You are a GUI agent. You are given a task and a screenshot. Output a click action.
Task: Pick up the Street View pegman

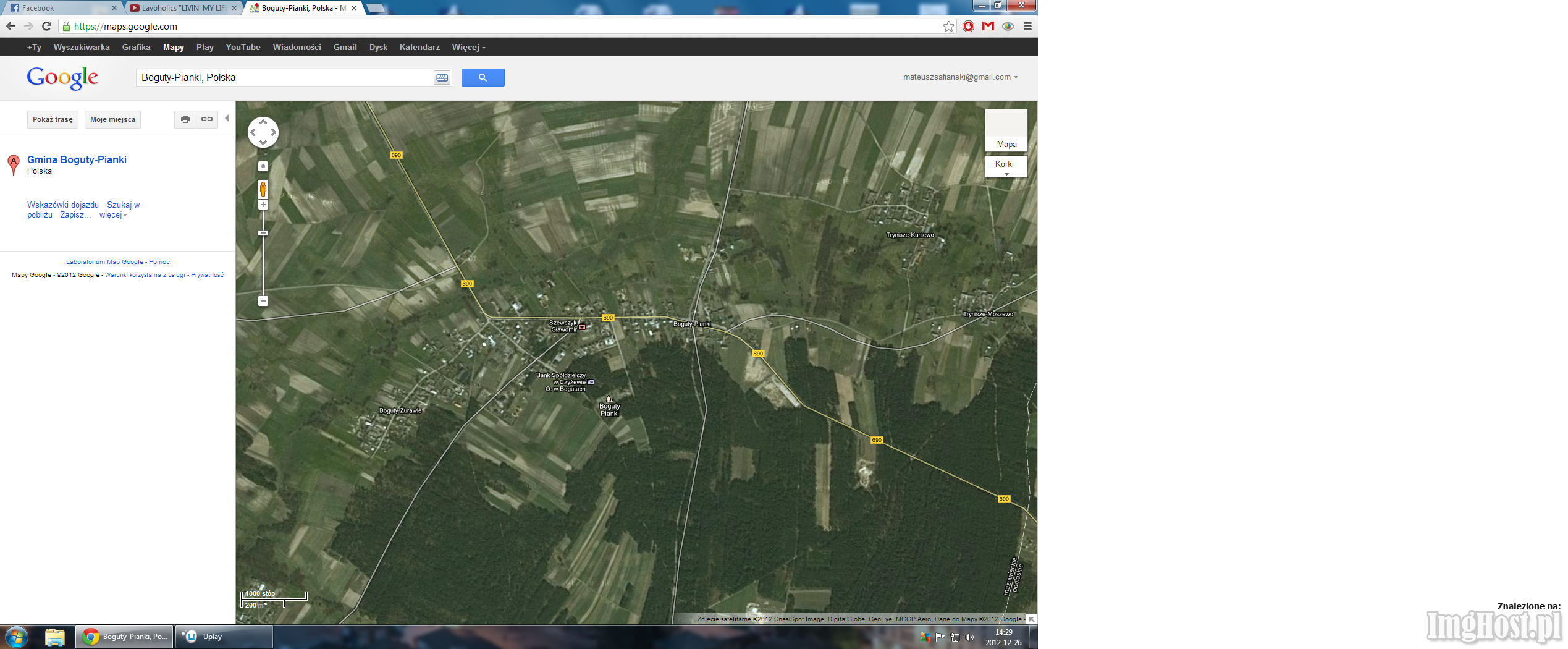pos(263,189)
